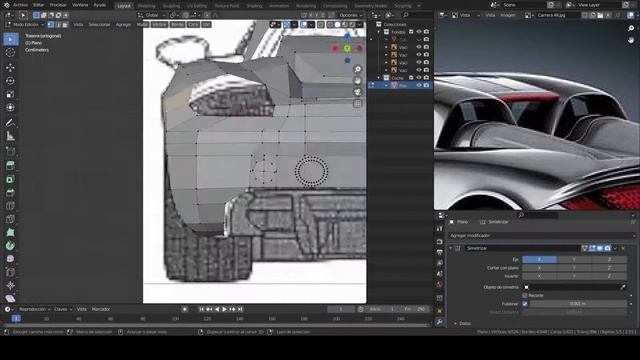Collapse the Fondos collection in outliner
640x360 pixels.
coord(378,32)
